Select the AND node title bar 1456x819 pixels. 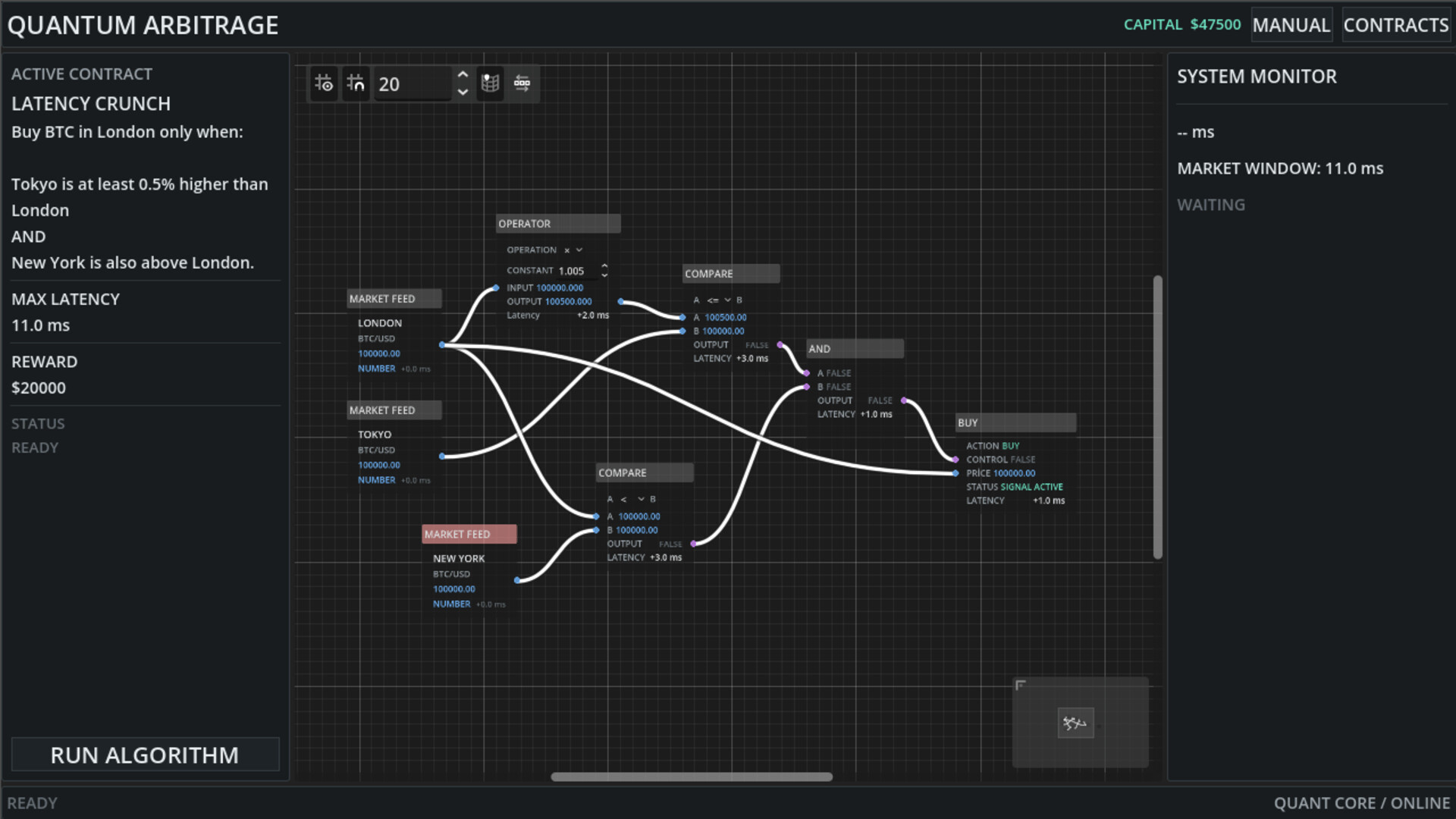click(x=855, y=349)
